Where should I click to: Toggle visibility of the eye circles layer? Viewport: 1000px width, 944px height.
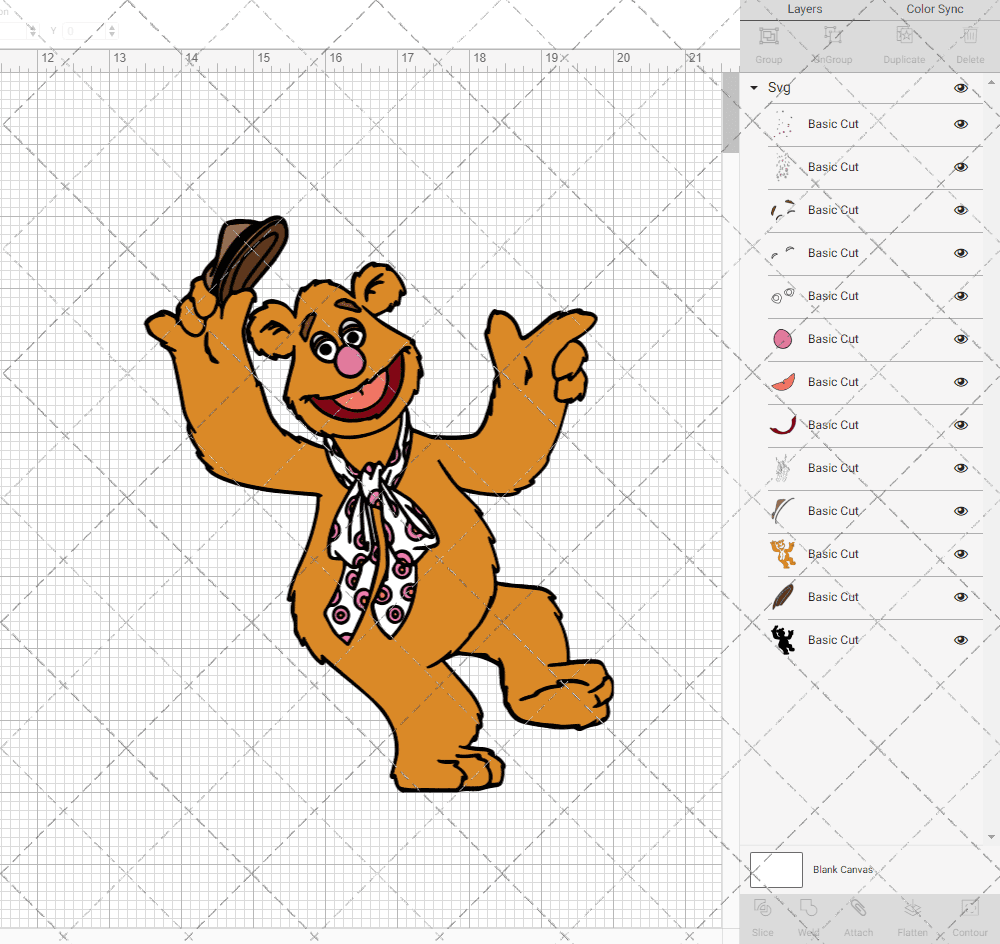pyautogui.click(x=961, y=296)
